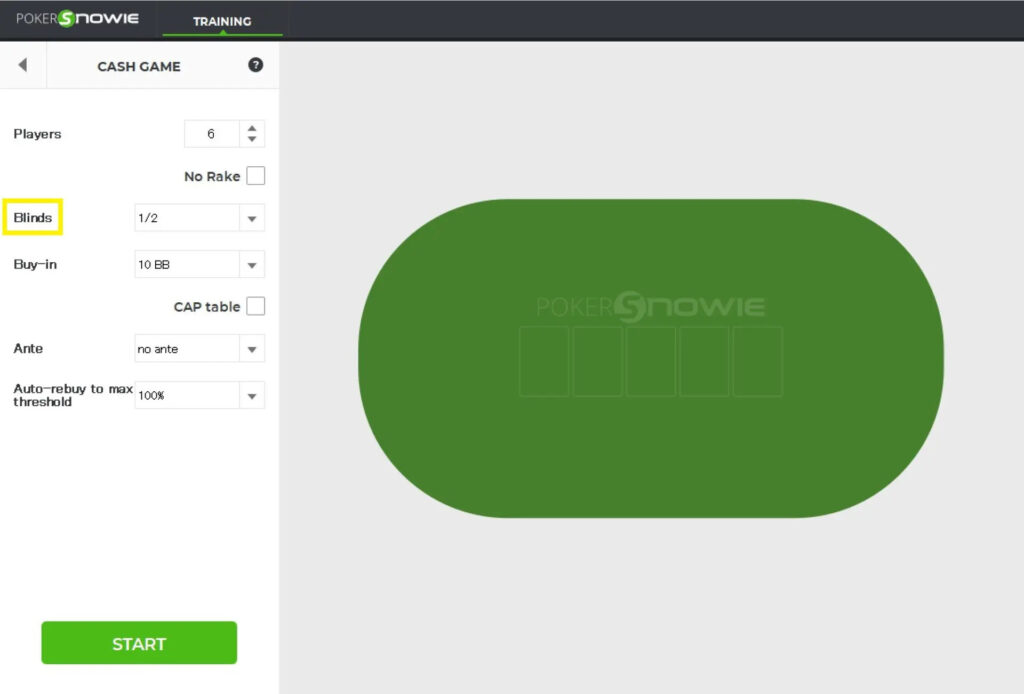Switch to the TRAINING tab

point(222,21)
